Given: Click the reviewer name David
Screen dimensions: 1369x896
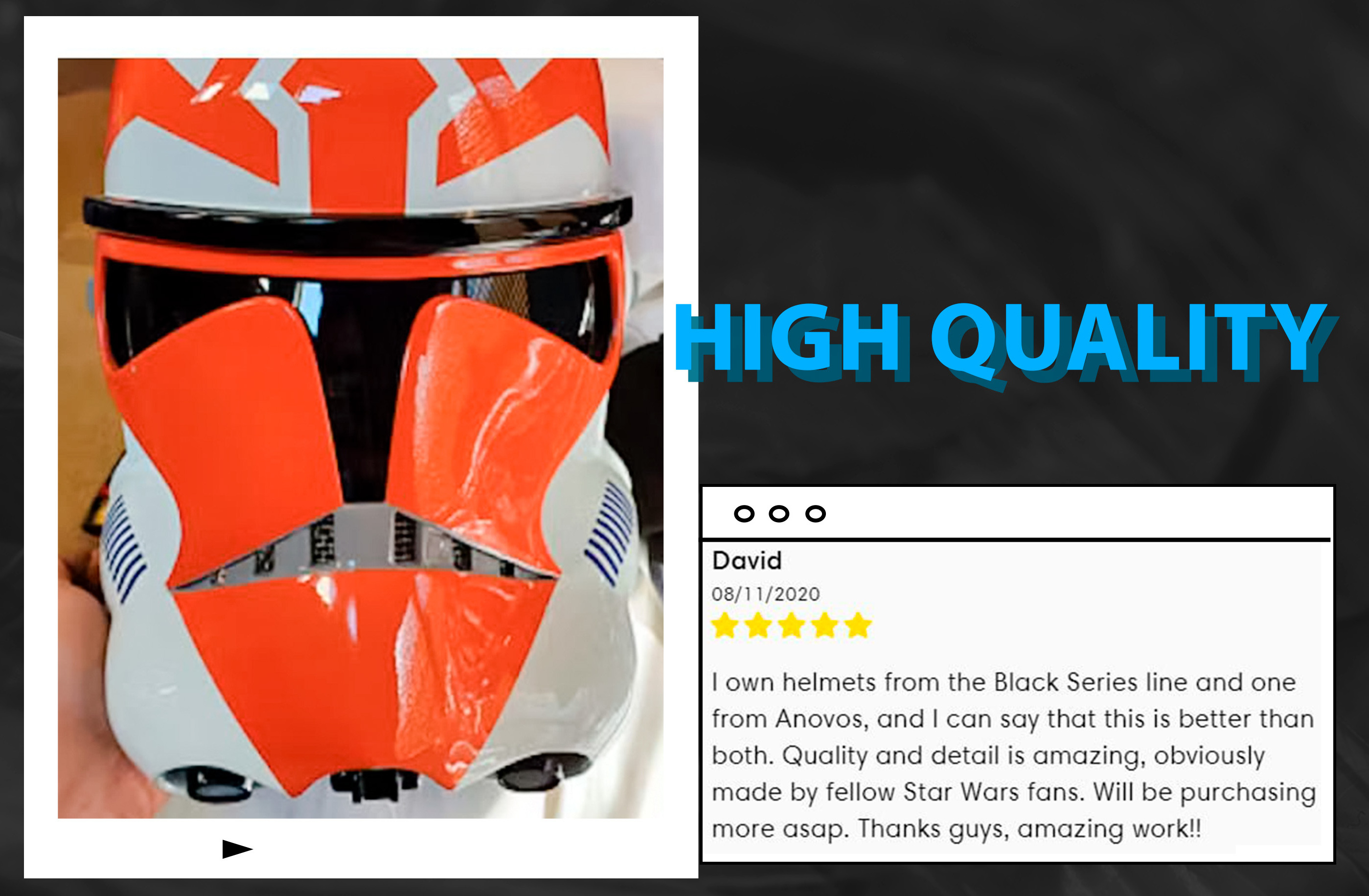Looking at the screenshot, I should [x=747, y=560].
